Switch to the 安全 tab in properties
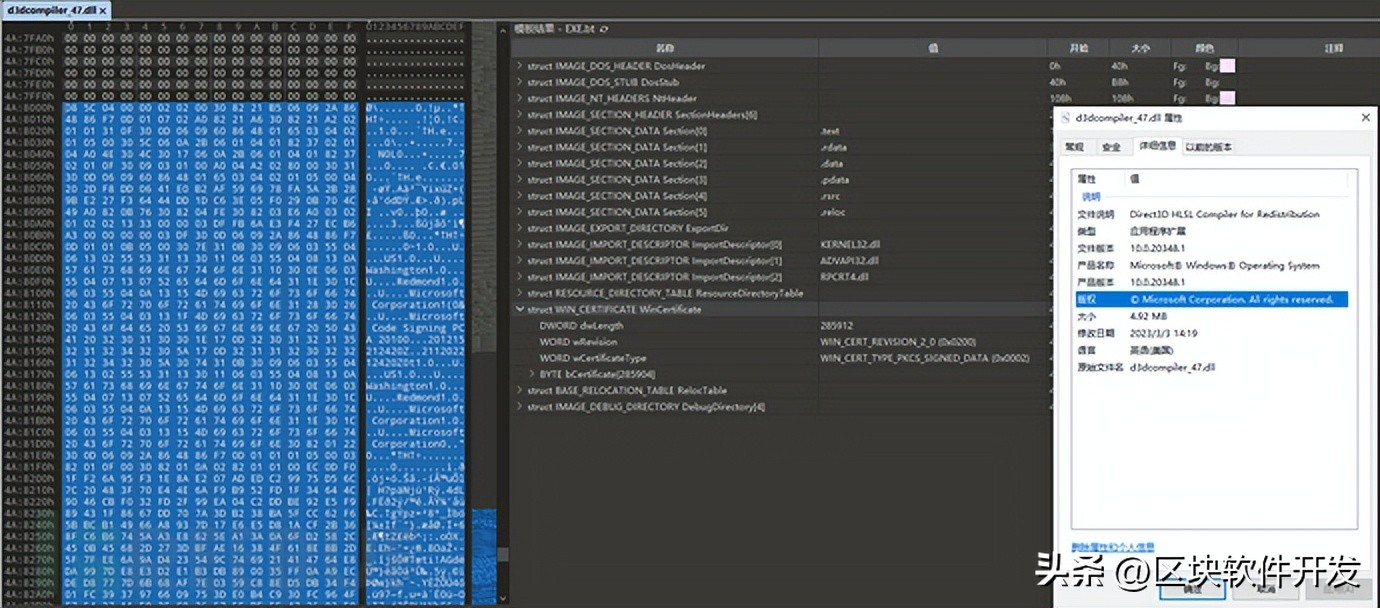This screenshot has width=1380, height=608. 1111,147
